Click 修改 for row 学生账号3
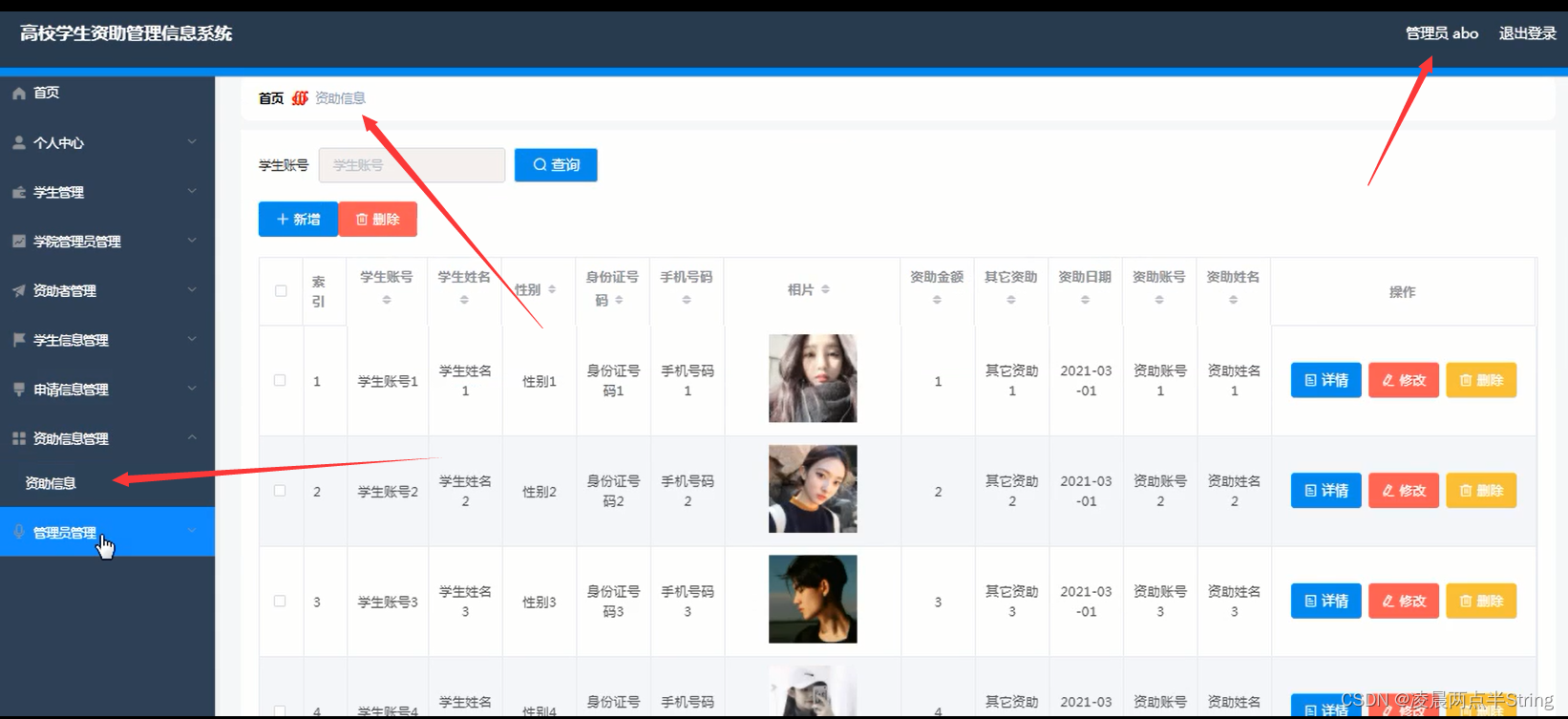The width and height of the screenshot is (1568, 719). 1404,602
